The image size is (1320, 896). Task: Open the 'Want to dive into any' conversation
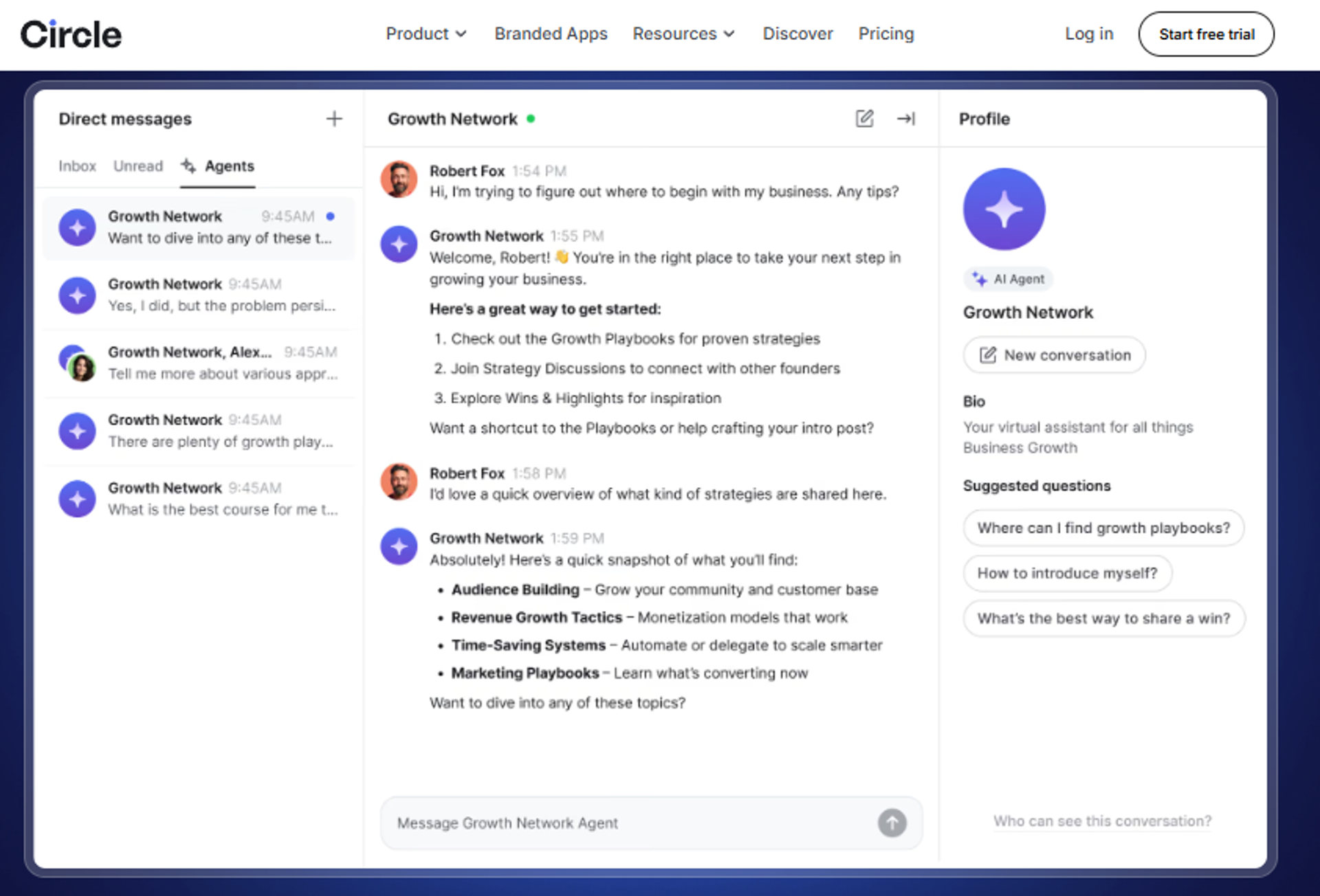(198, 227)
